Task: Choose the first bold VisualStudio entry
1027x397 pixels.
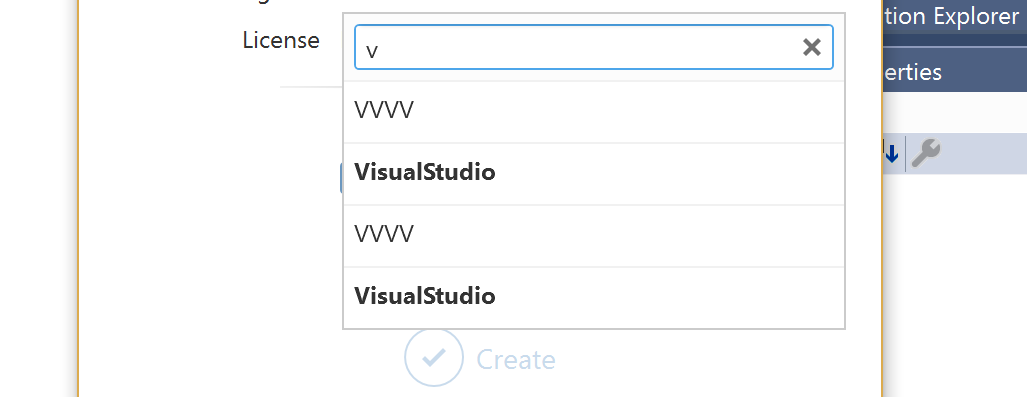Action: coord(594,174)
